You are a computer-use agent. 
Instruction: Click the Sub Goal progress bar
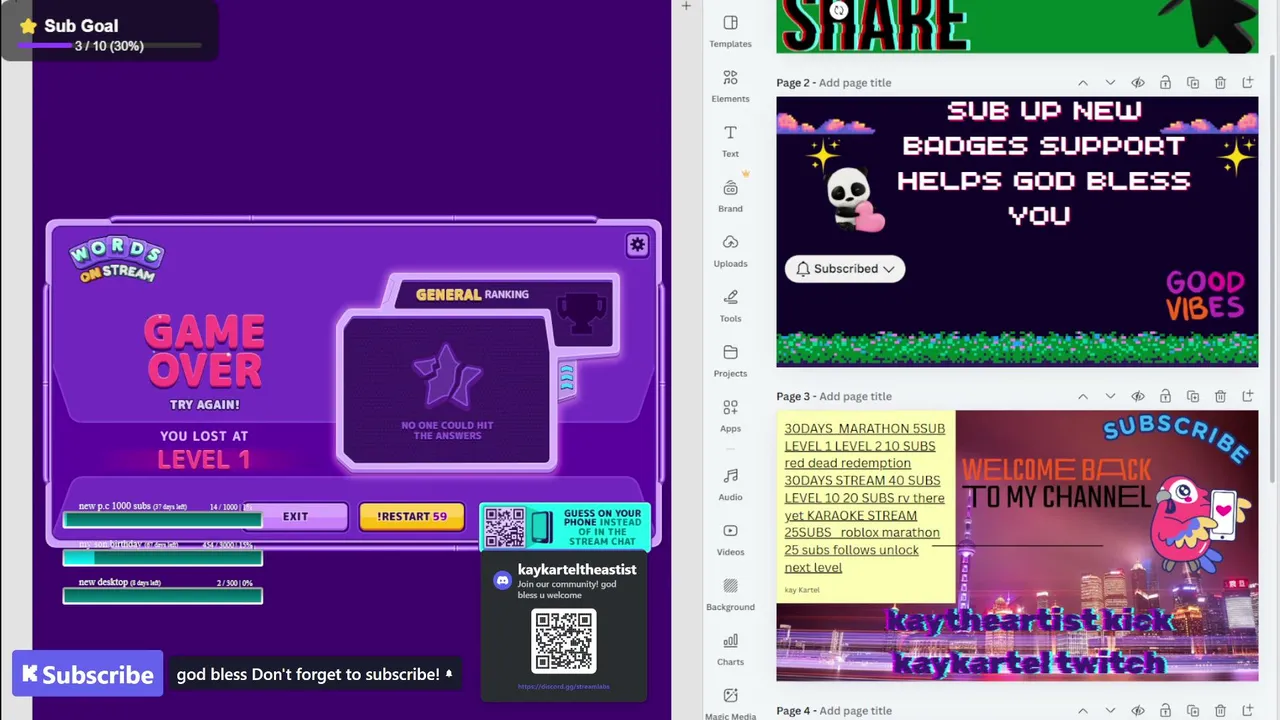110,46
